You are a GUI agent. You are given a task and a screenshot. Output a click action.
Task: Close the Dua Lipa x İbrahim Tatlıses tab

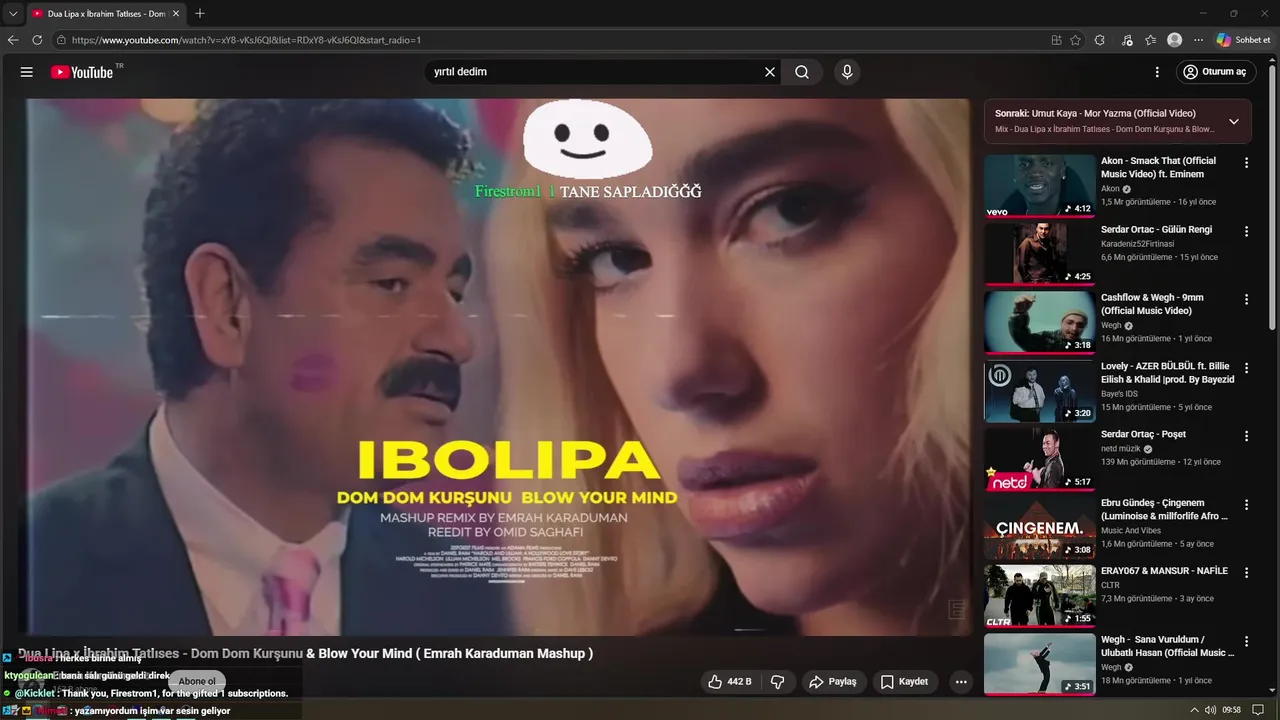(176, 14)
